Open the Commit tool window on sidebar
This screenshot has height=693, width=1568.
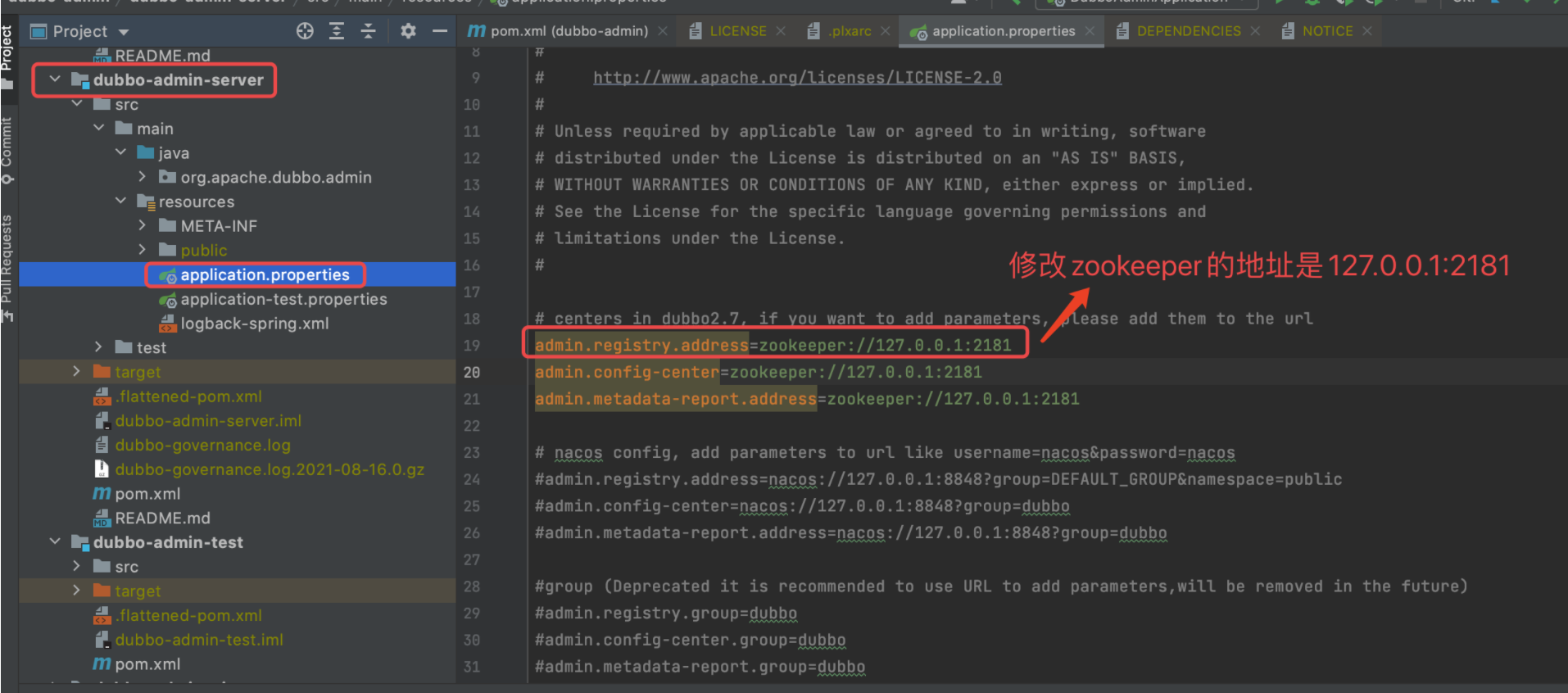[7, 151]
